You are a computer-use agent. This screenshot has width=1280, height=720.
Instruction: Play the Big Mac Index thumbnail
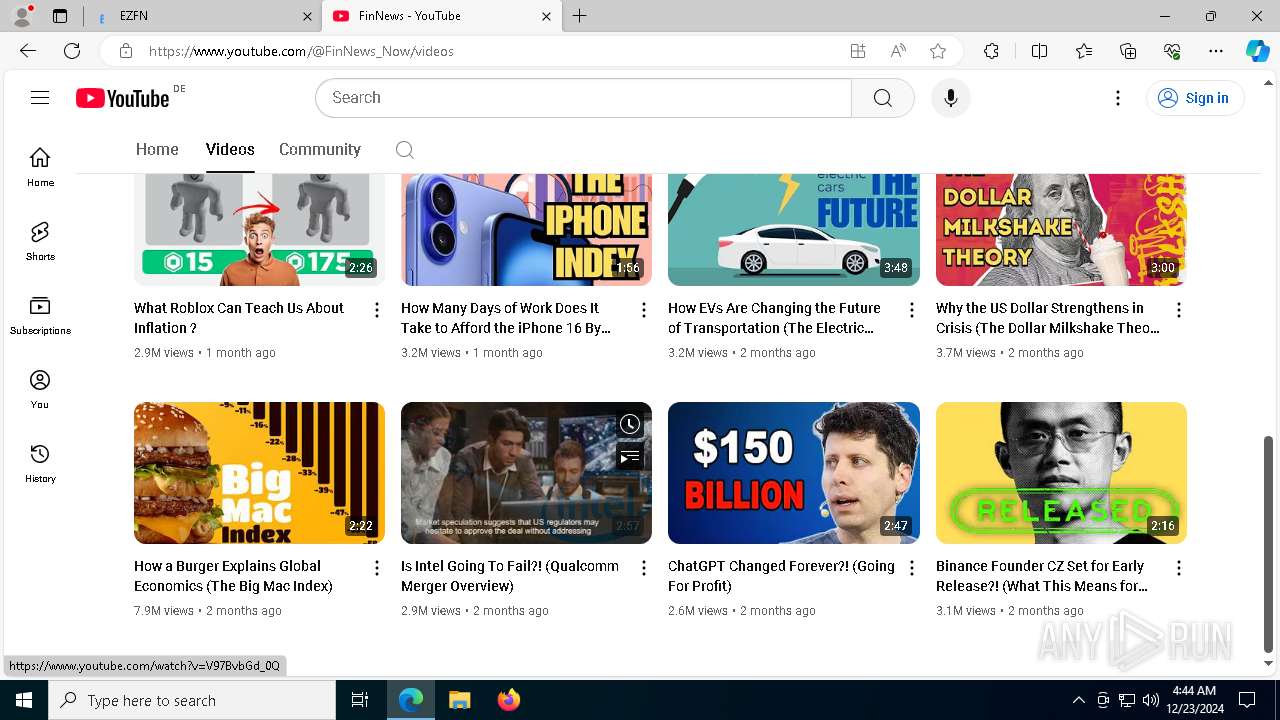click(x=259, y=473)
